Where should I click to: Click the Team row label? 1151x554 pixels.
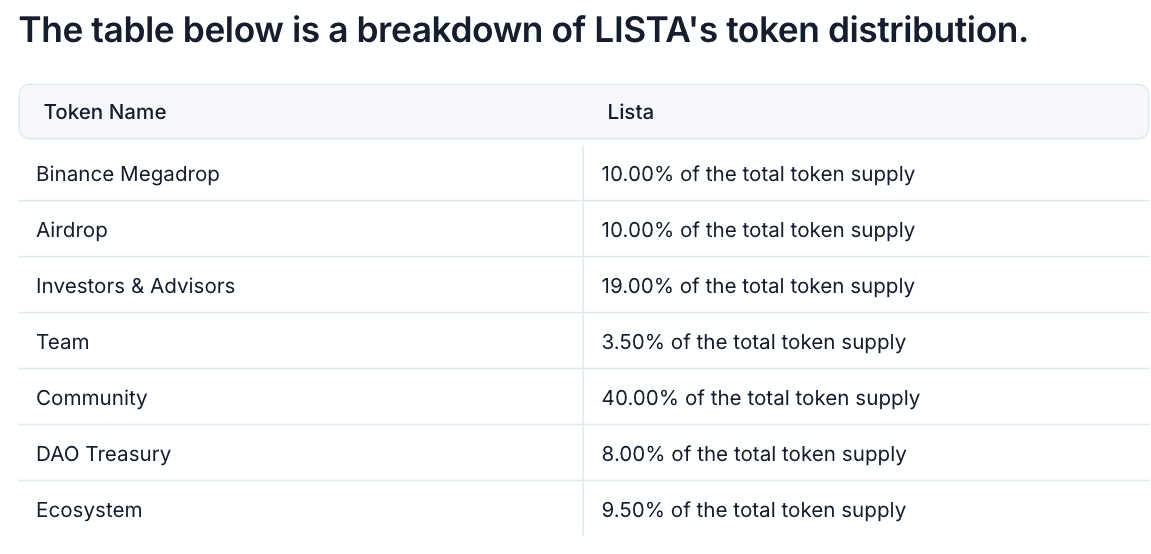[62, 342]
